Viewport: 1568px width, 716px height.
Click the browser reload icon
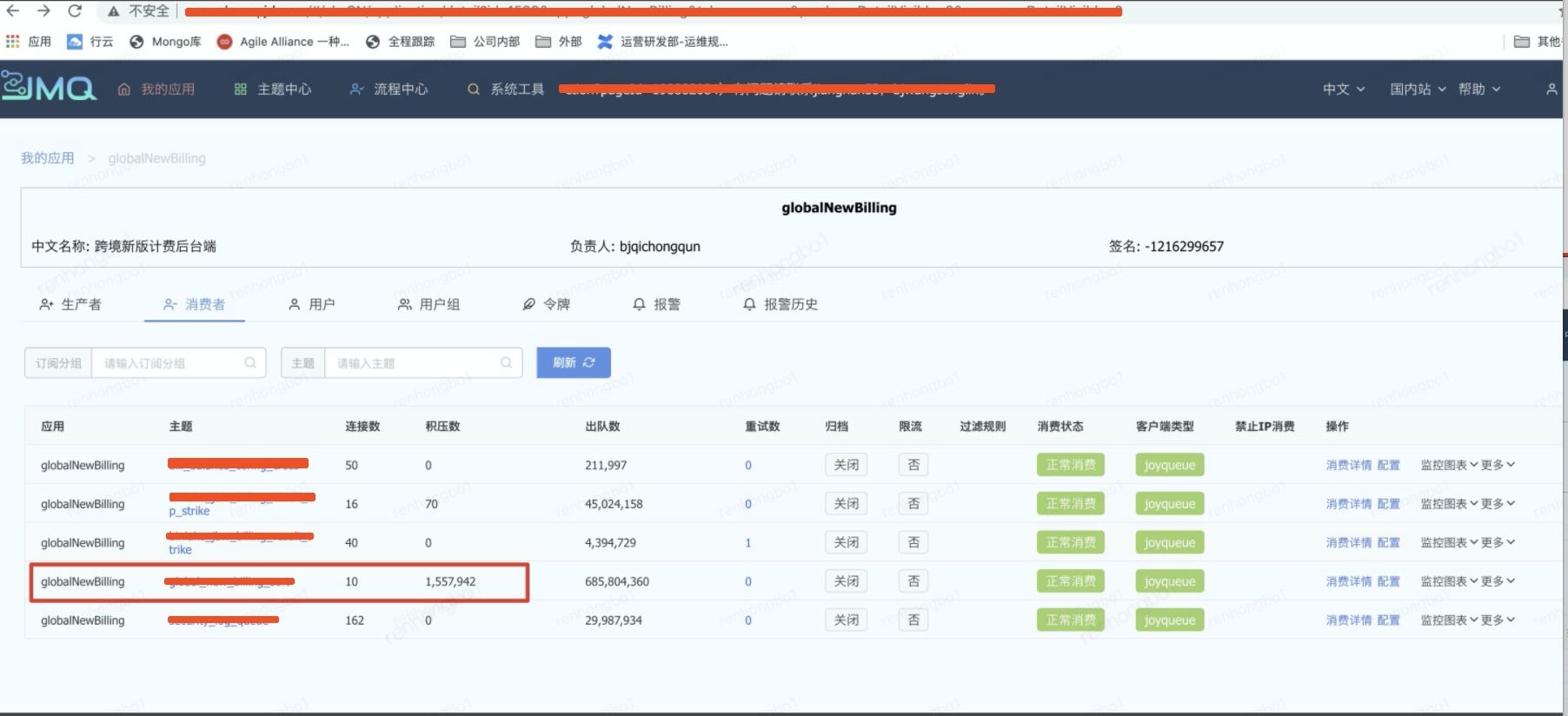75,11
